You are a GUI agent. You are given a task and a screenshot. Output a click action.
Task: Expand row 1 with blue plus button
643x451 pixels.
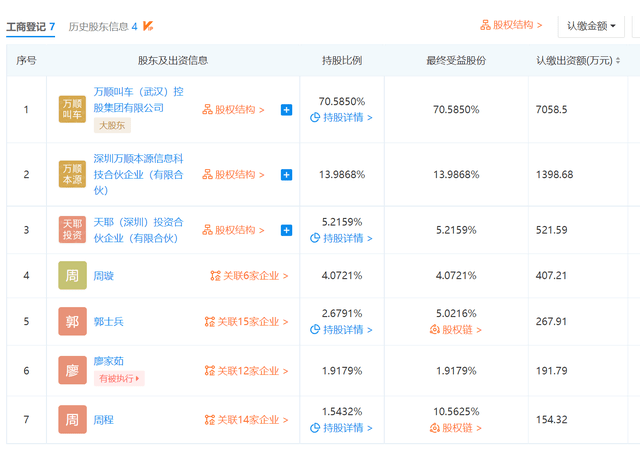(x=286, y=110)
